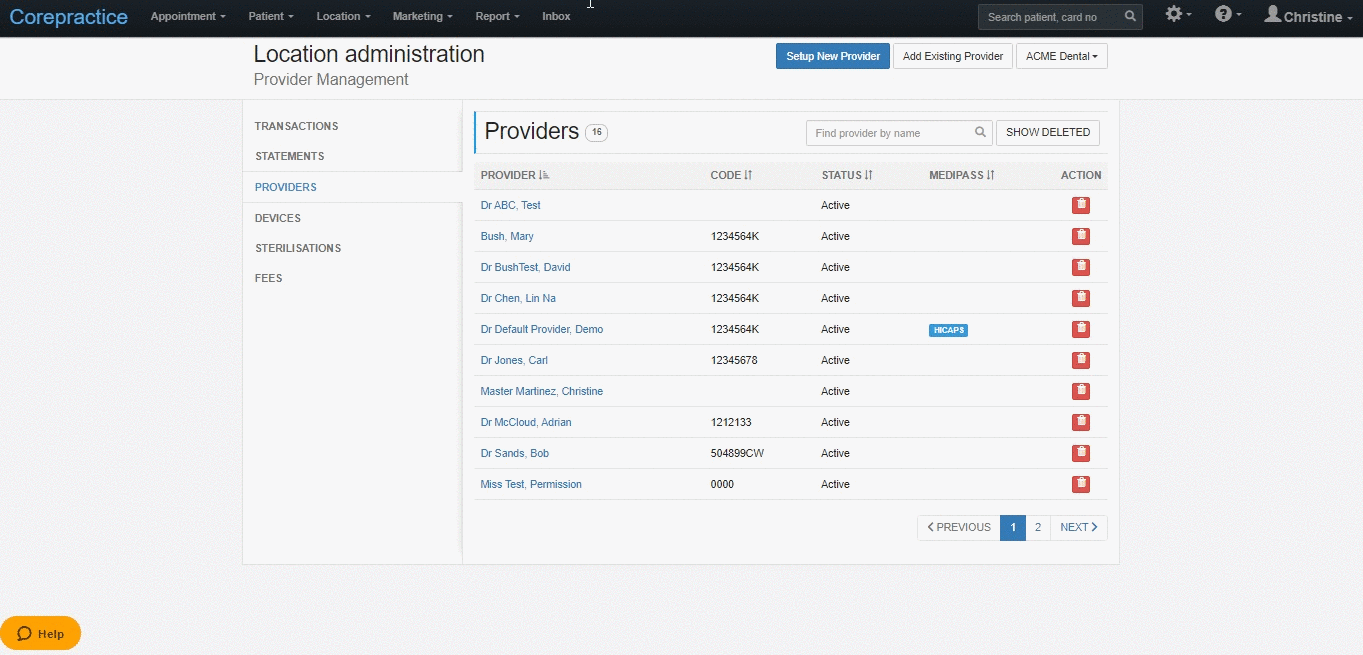Open provider Dr Jones, Carl
Image resolution: width=1363 pixels, height=655 pixels.
pyautogui.click(x=514, y=360)
